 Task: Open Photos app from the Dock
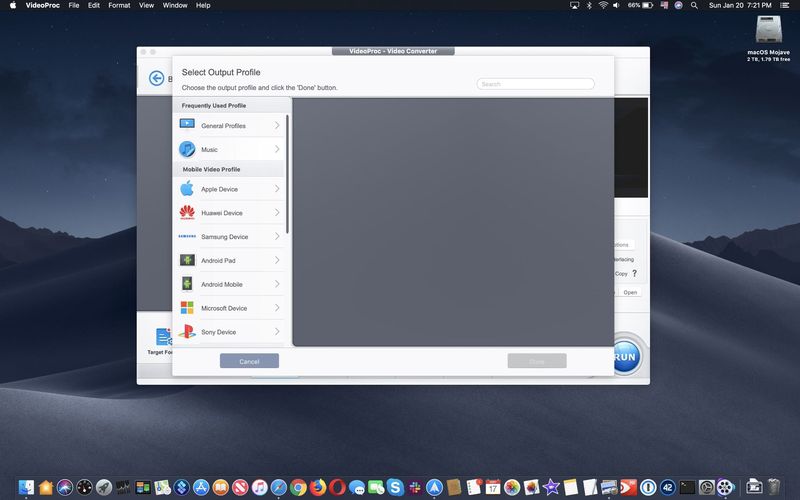(x=512, y=487)
